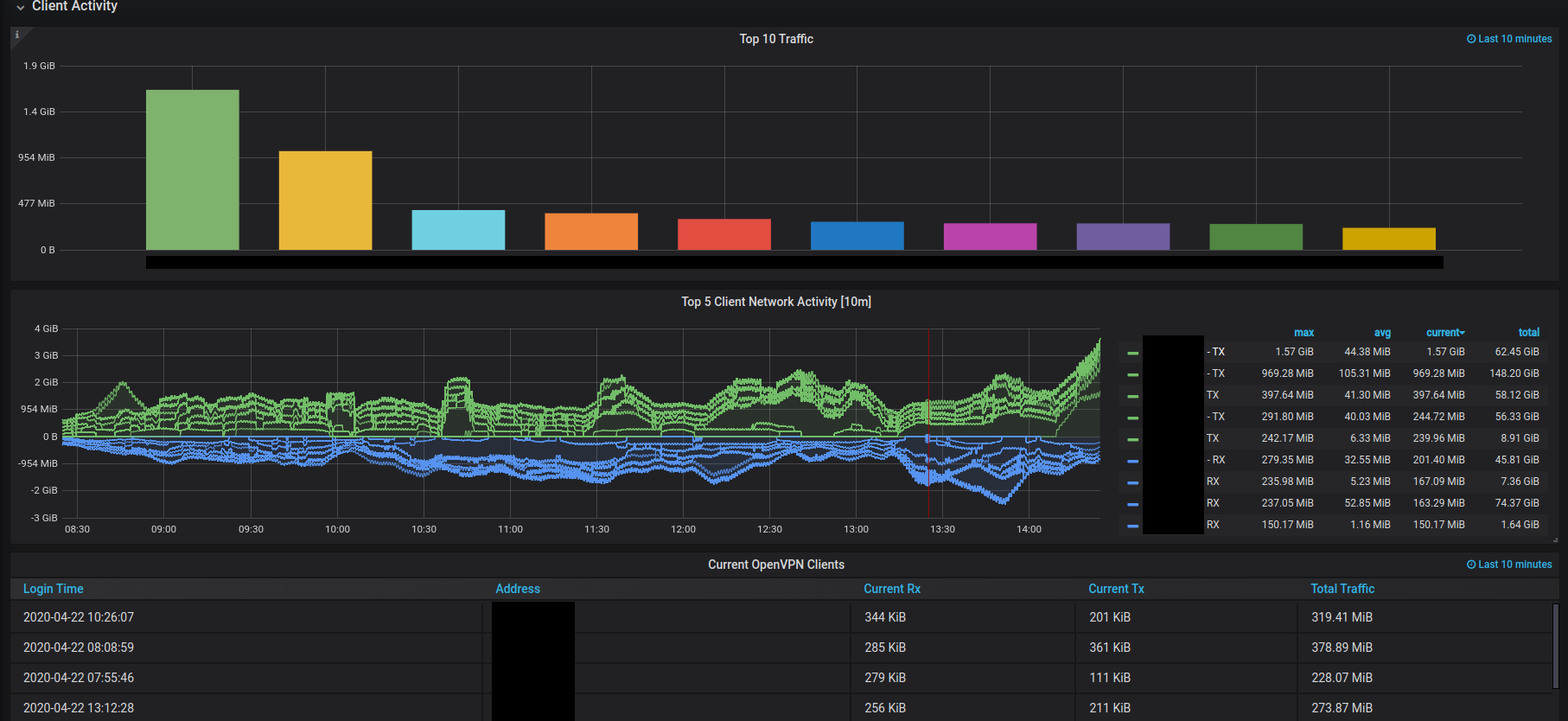Click the Last 10 minutes clock on OpenVPN Clients panel
Viewport: 1568px width, 721px height.
1509,565
